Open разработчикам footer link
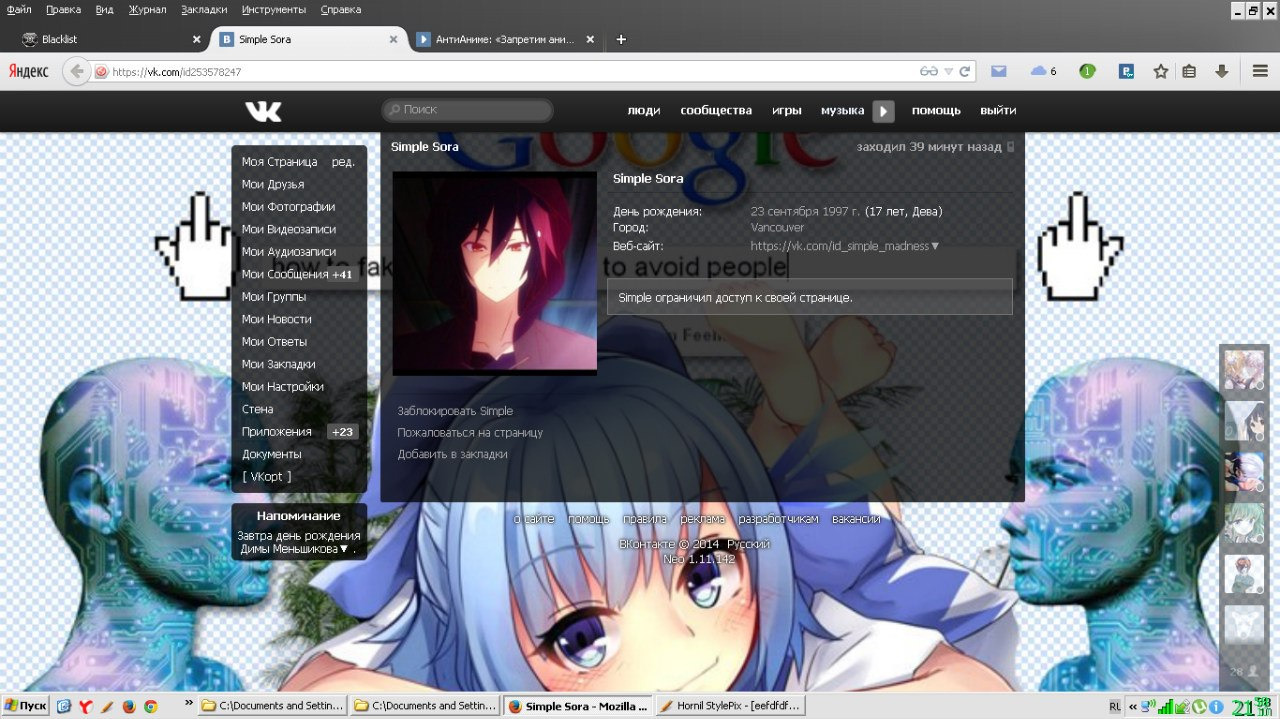Viewport: 1280px width, 719px height. (778, 519)
